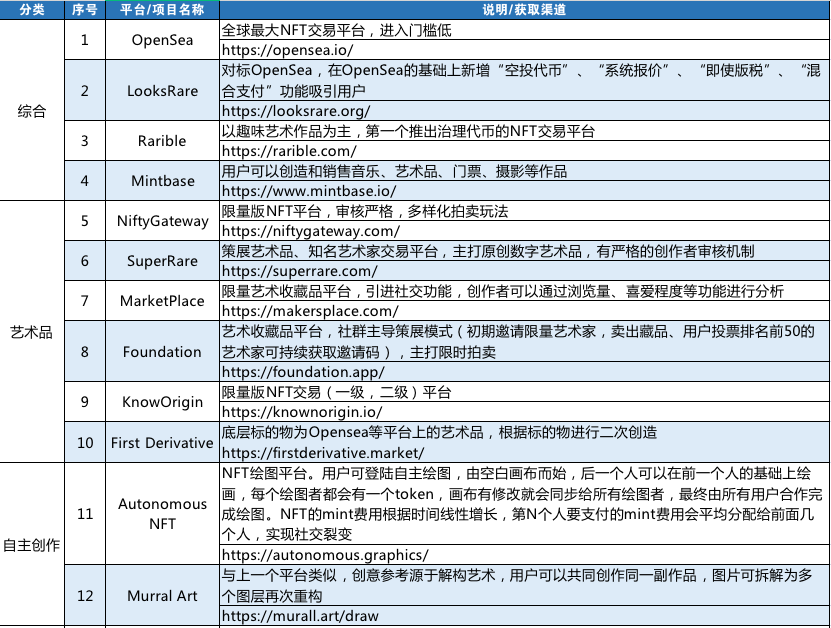Open the https://foundation.app/ URL

pyautogui.click(x=303, y=372)
